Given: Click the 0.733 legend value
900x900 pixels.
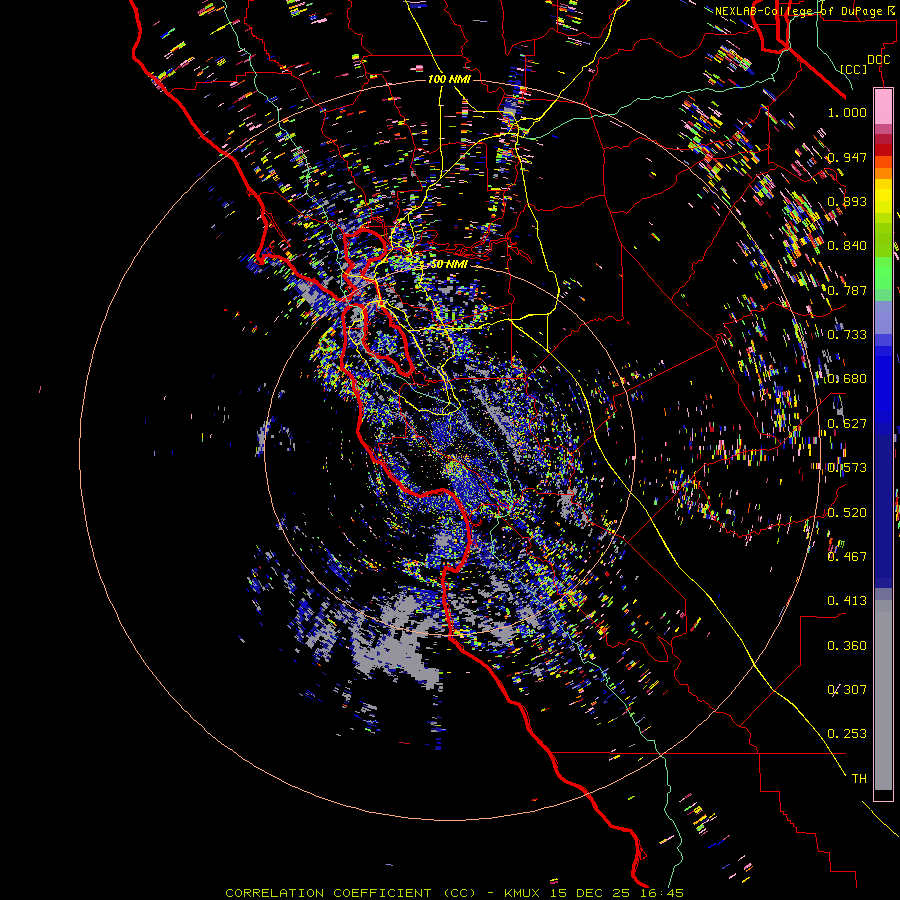Looking at the screenshot, I should (847, 335).
